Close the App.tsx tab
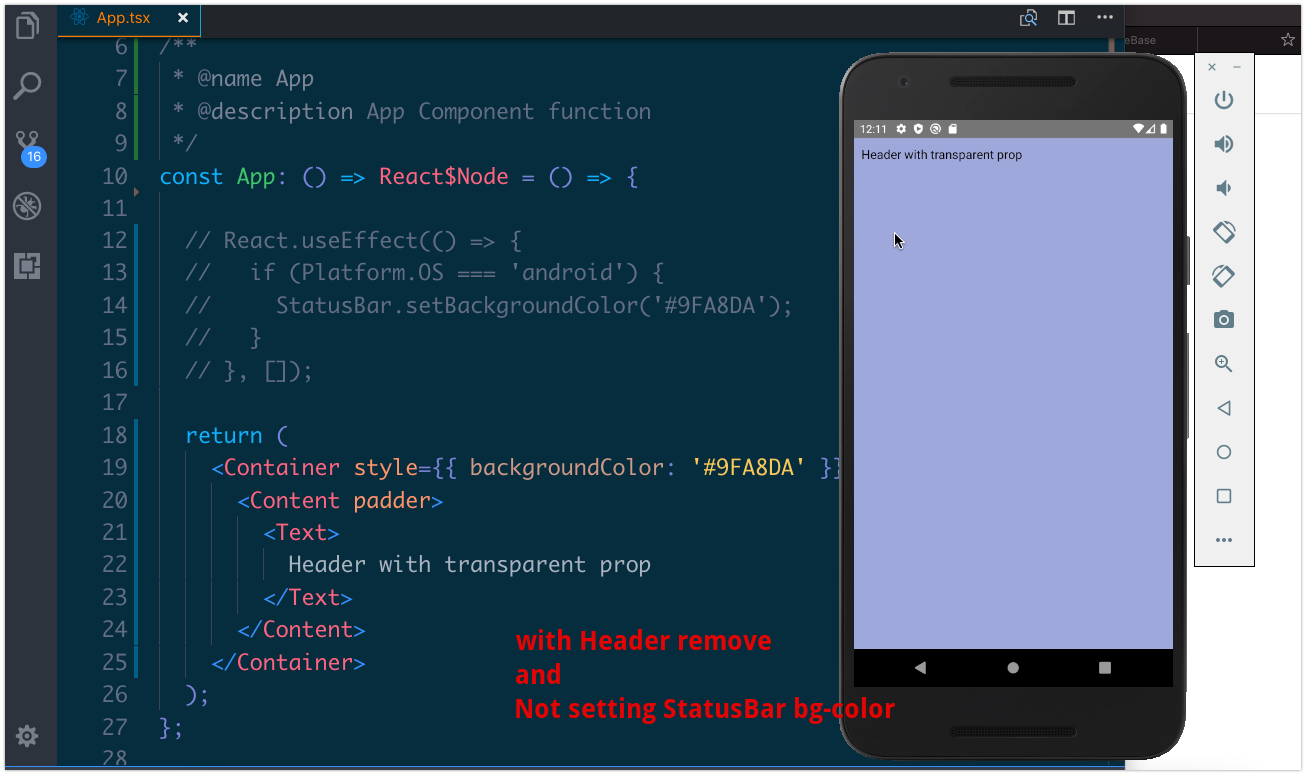Image resolution: width=1306 pixels, height=775 pixels. [183, 17]
